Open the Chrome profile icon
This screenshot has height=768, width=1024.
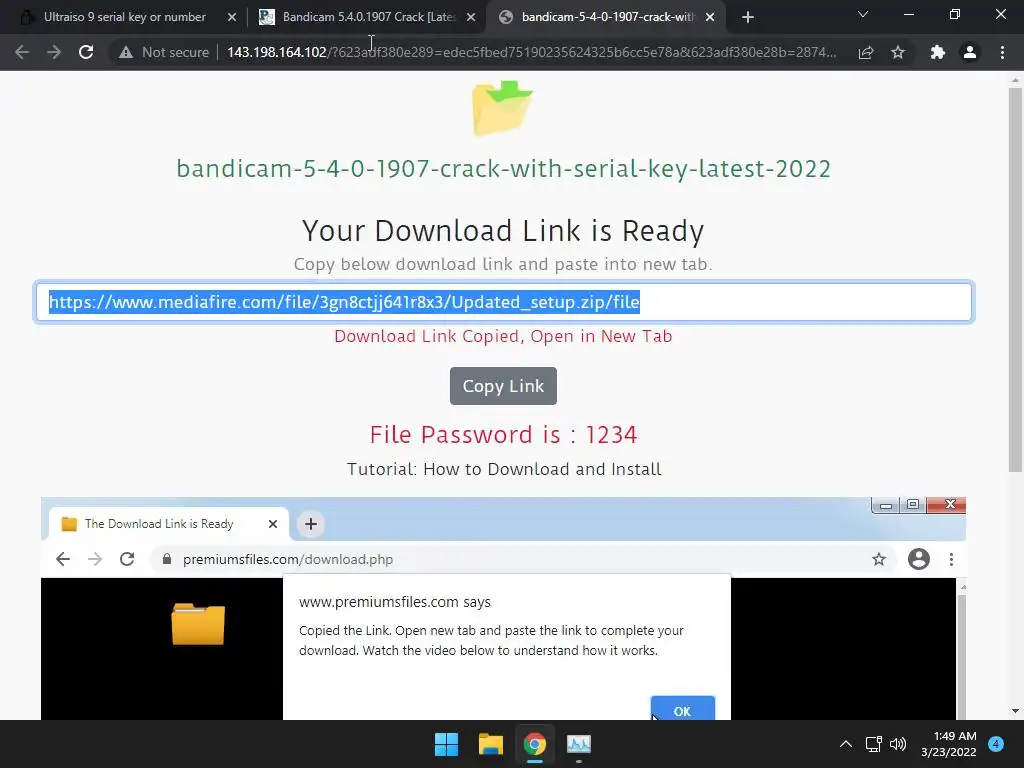(x=970, y=52)
